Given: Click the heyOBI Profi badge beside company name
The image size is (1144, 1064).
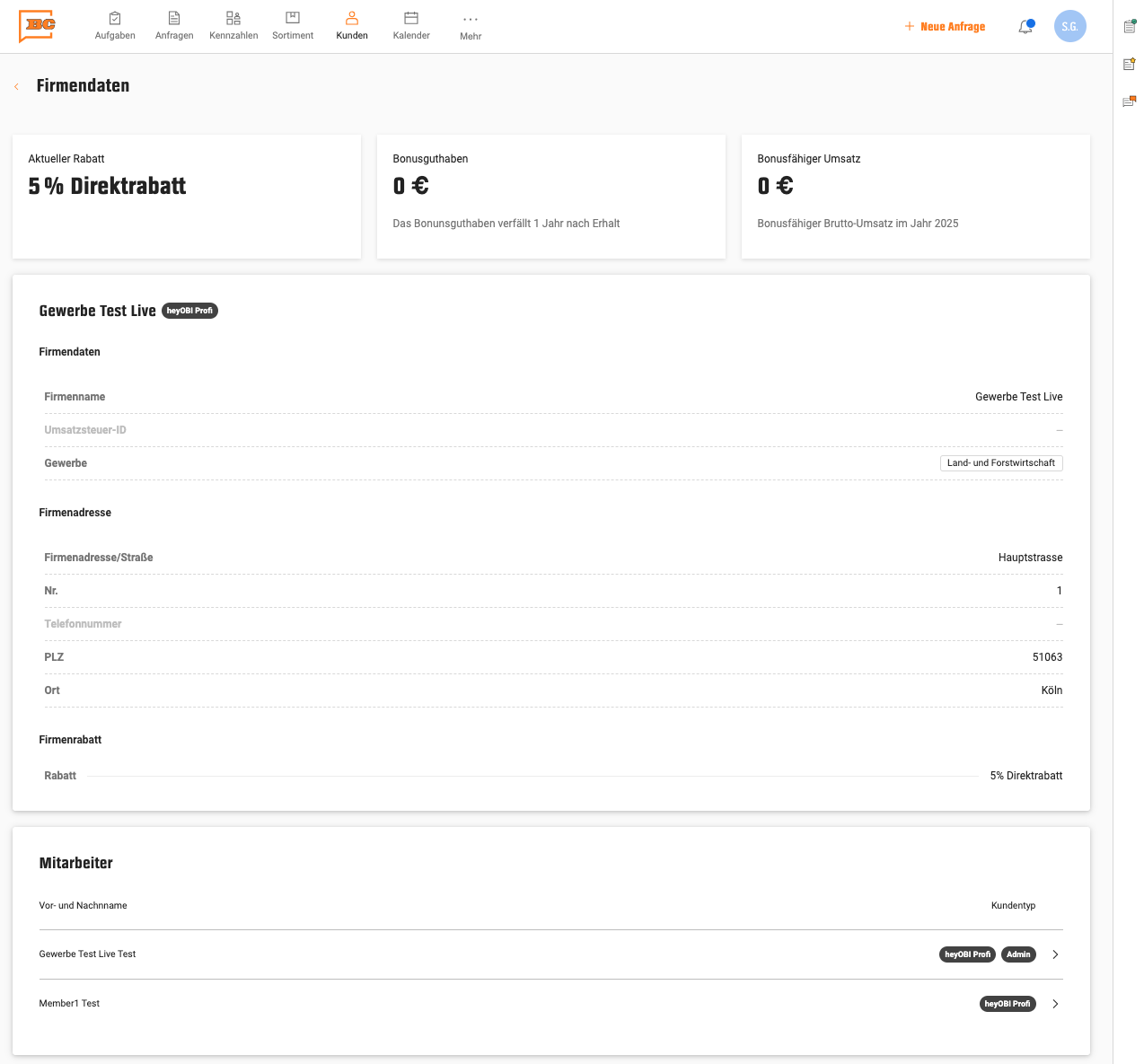Looking at the screenshot, I should (x=189, y=311).
